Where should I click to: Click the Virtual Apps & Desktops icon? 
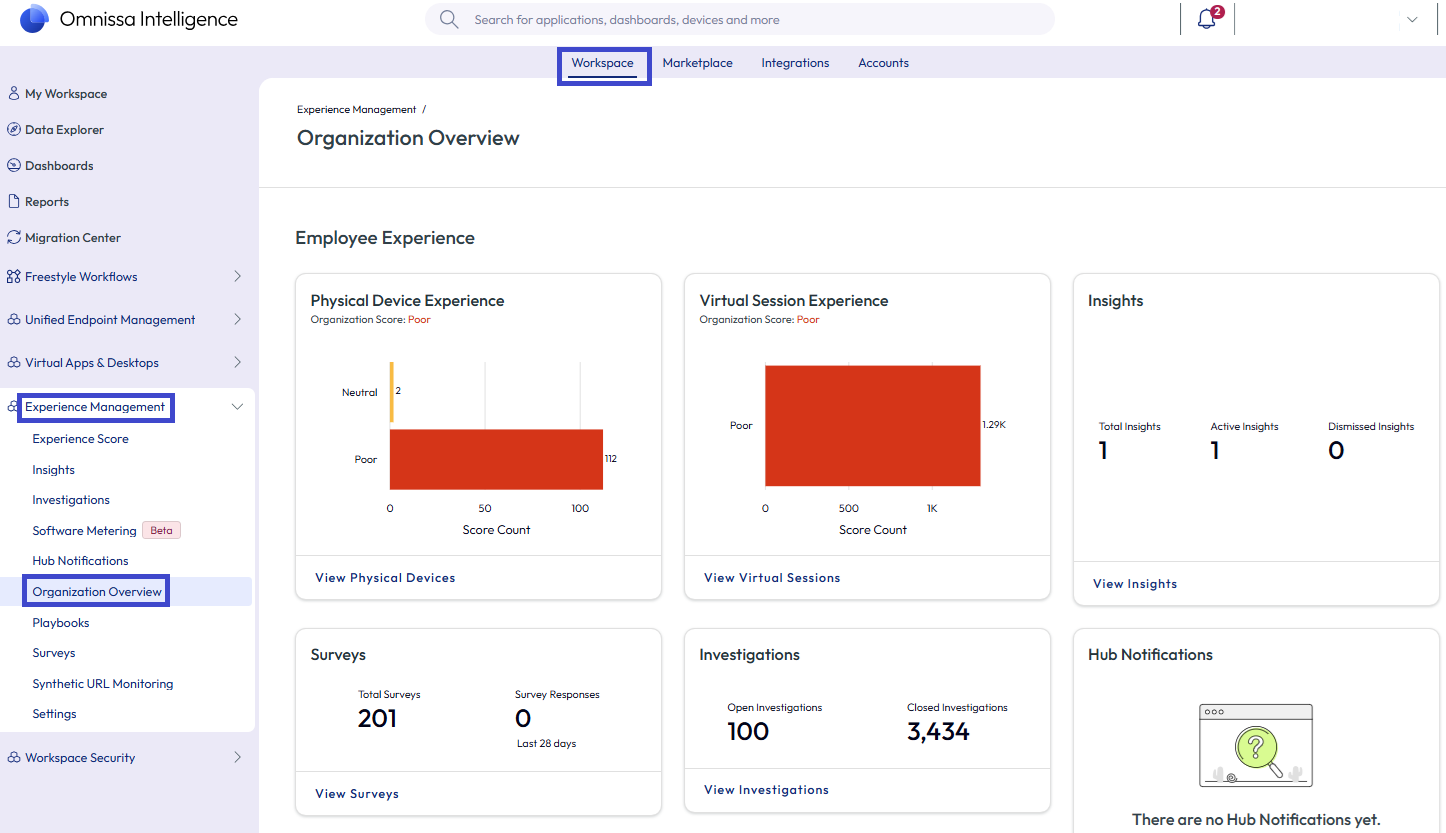click(14, 363)
